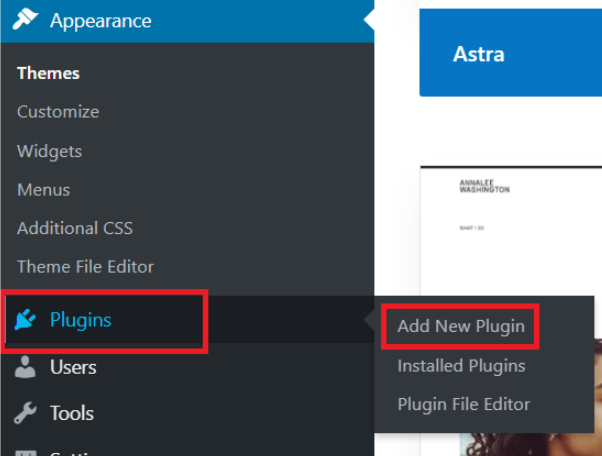Click the Users person icon

coord(27,367)
